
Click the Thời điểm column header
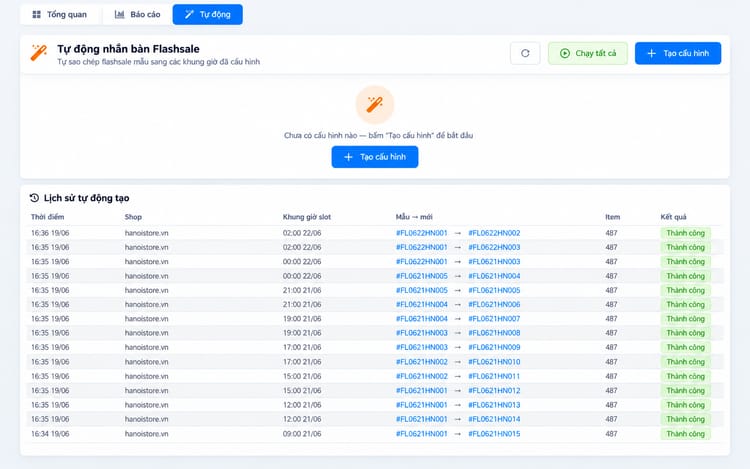(x=47, y=217)
